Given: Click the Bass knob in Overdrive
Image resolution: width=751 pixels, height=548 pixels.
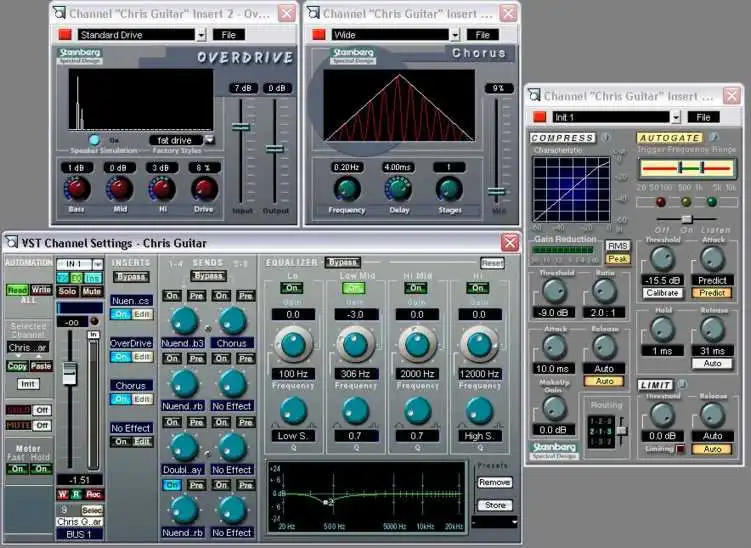Looking at the screenshot, I should coord(77,188).
